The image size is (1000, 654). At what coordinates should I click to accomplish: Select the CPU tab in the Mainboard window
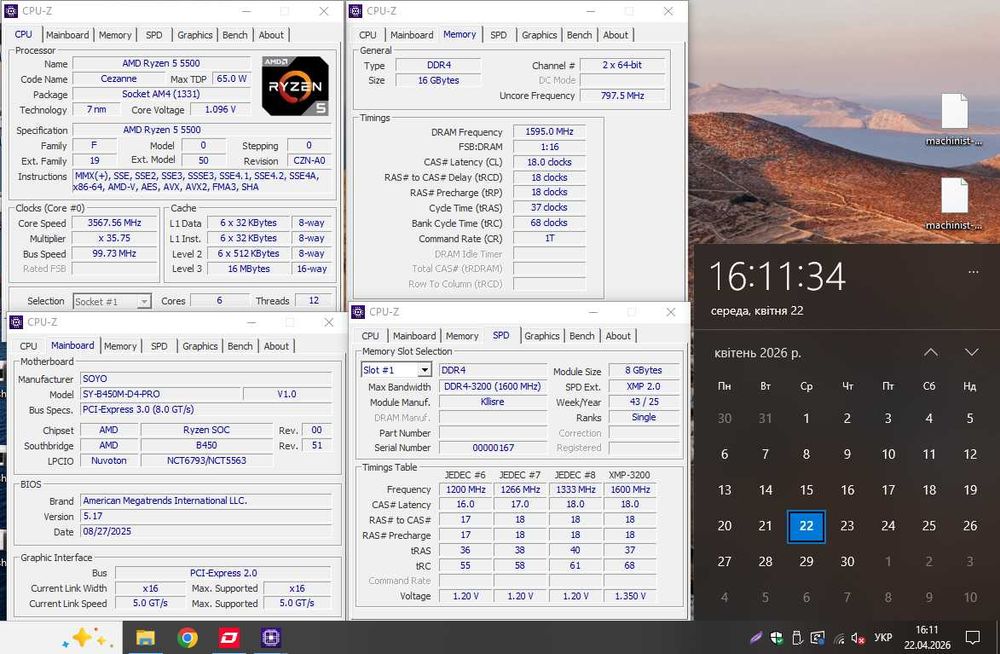[28, 346]
